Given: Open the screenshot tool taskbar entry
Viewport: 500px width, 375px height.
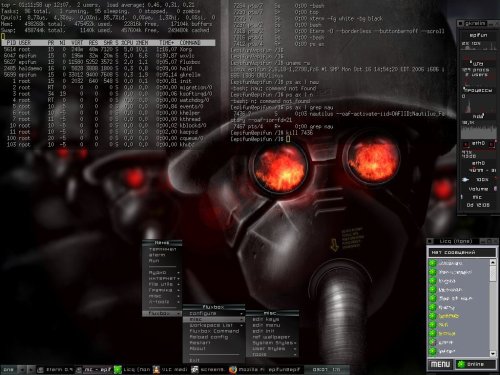Looking at the screenshot, I should [209, 369].
